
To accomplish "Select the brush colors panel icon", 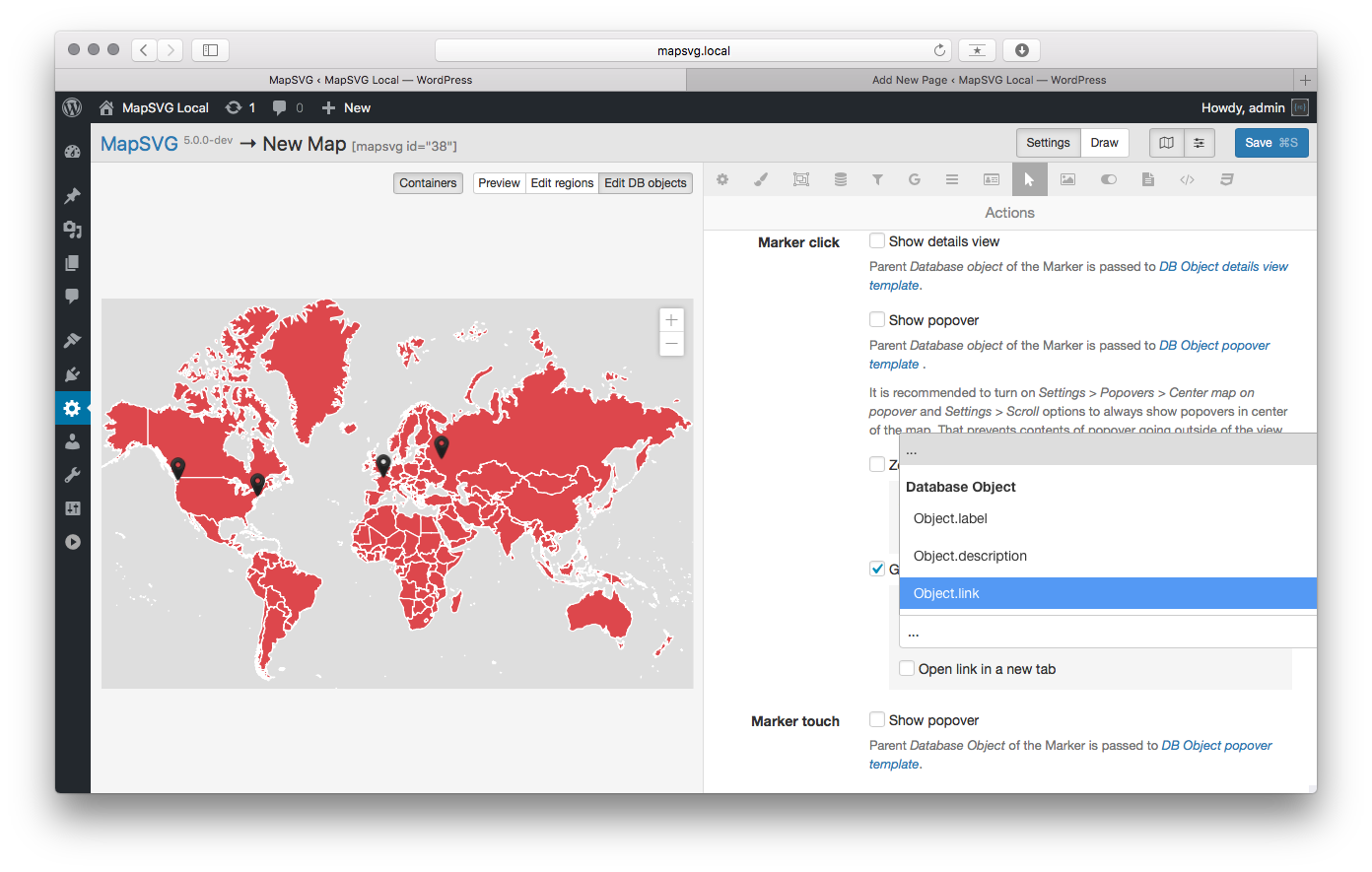I will [x=760, y=179].
